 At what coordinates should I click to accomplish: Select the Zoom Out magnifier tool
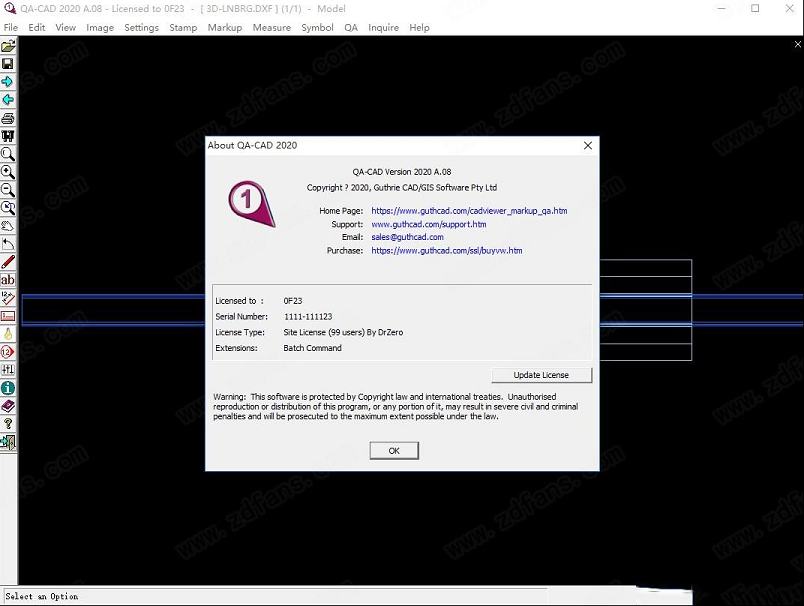pyautogui.click(x=8, y=190)
